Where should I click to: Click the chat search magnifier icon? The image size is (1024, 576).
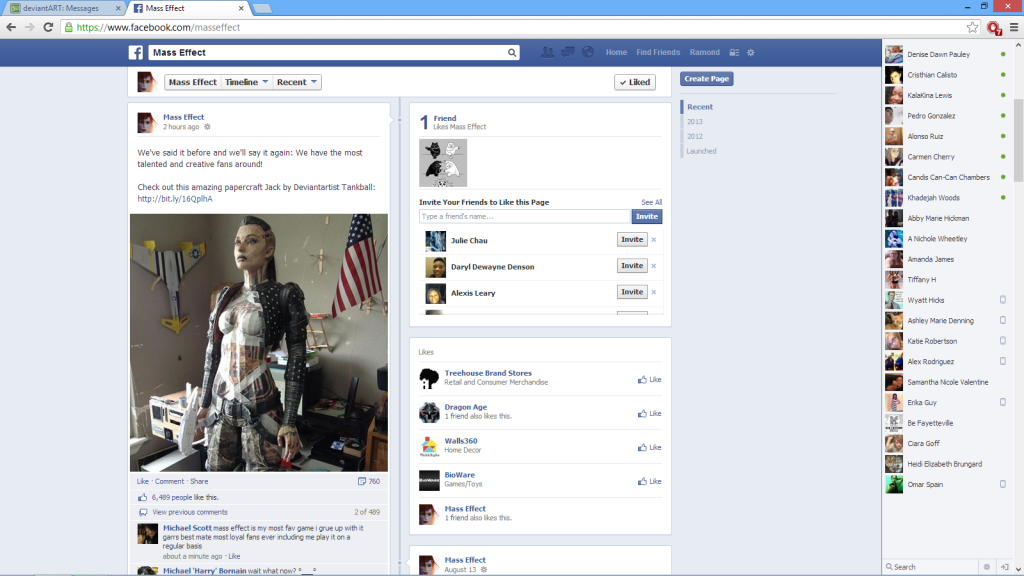(889, 567)
